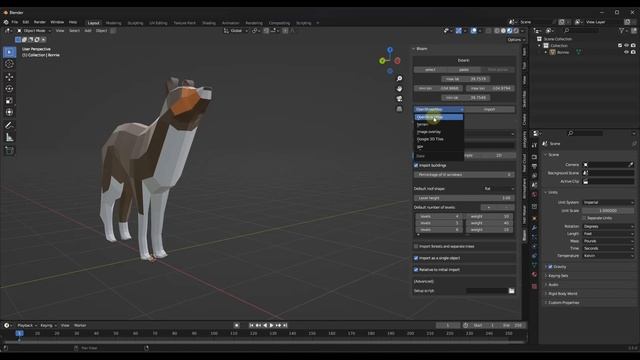Click the pan view hand icon
Screen dimensions: 640x360
click(399, 89)
